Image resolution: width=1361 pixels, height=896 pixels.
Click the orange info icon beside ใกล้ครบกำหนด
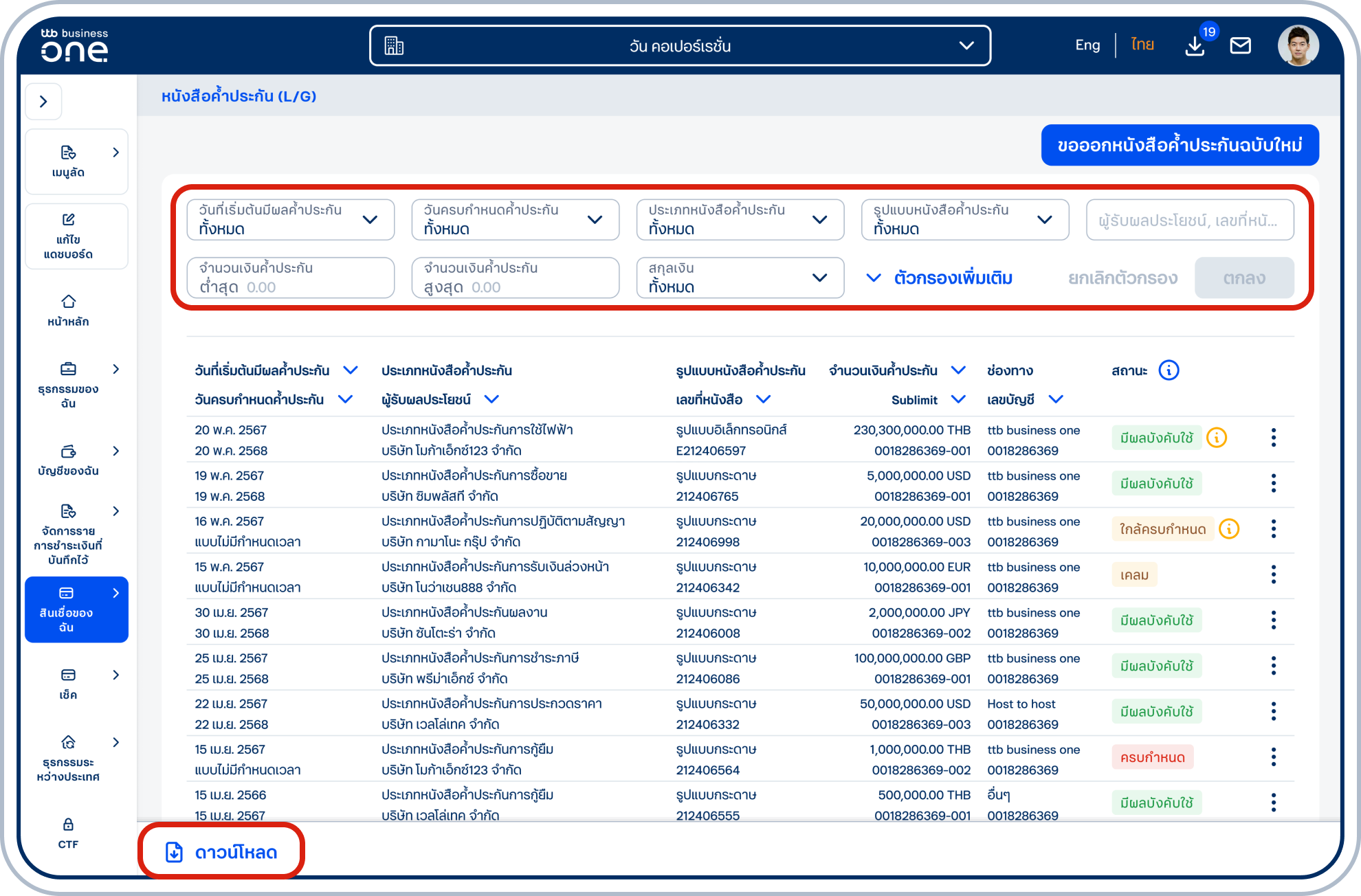[x=1229, y=528]
